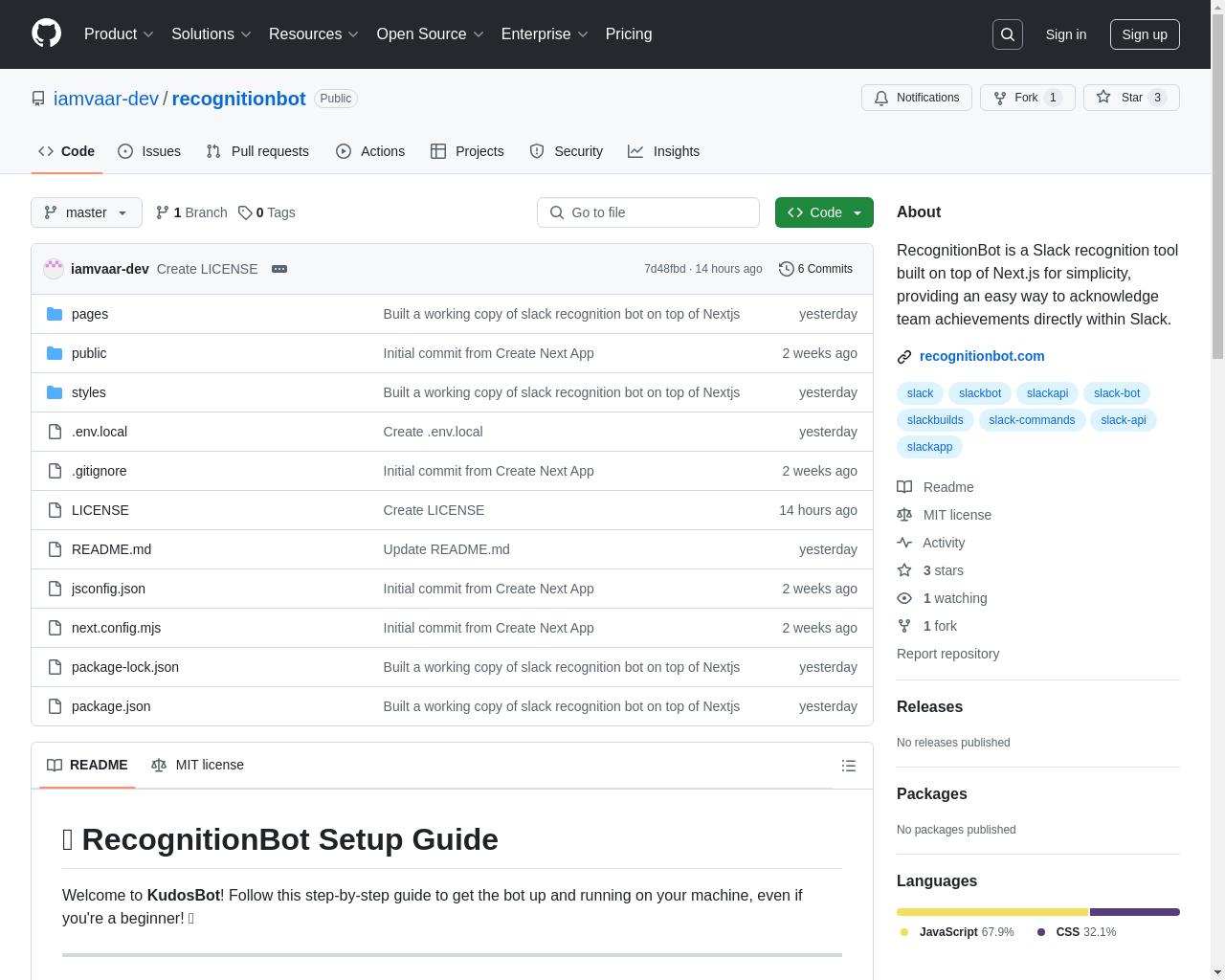Image resolution: width=1225 pixels, height=980 pixels.
Task: Click the .env.local file icon
Action: (55, 432)
